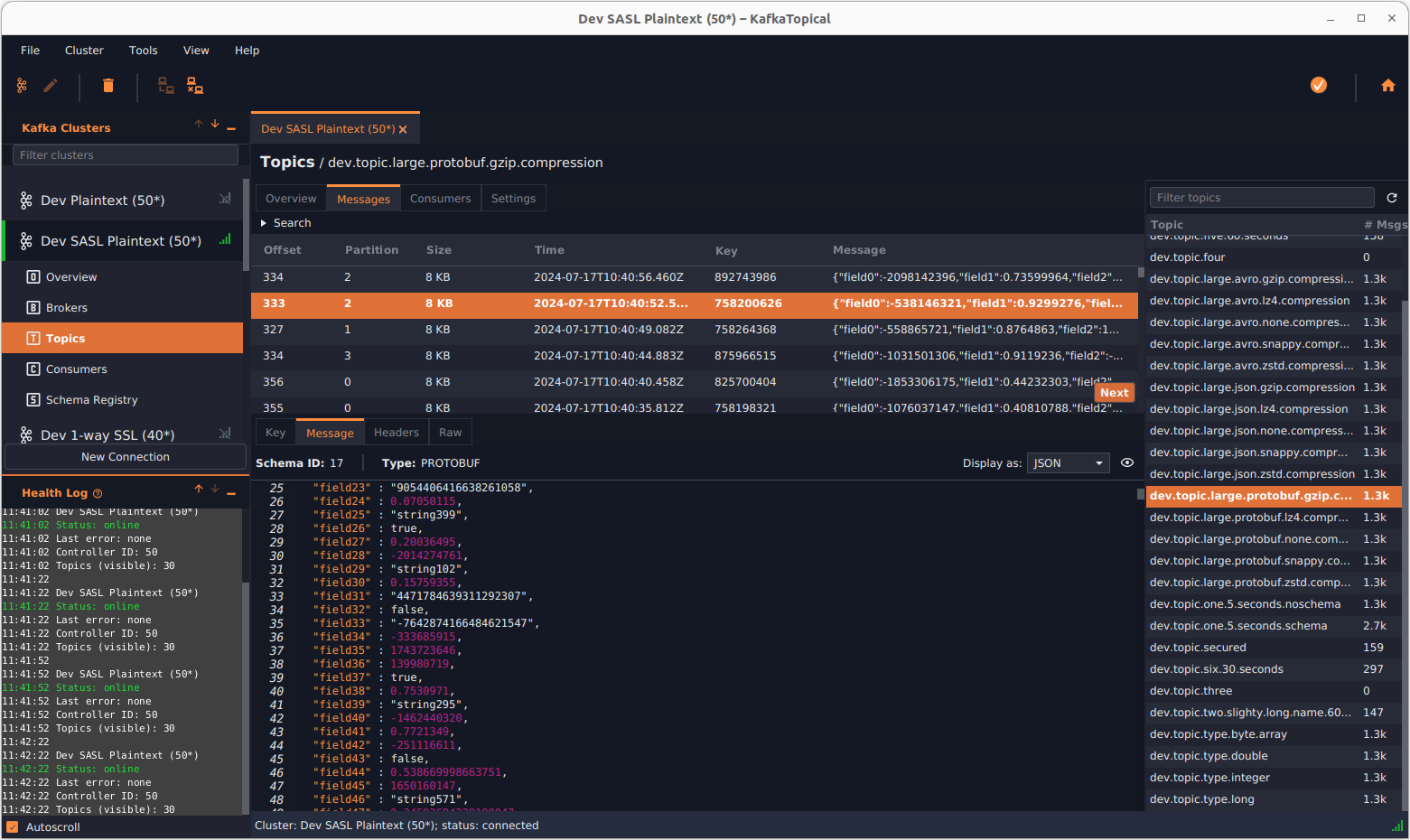Image resolution: width=1410 pixels, height=840 pixels.
Task: Select the Dev 1-way SSL (40*) cluster
Action: point(122,434)
